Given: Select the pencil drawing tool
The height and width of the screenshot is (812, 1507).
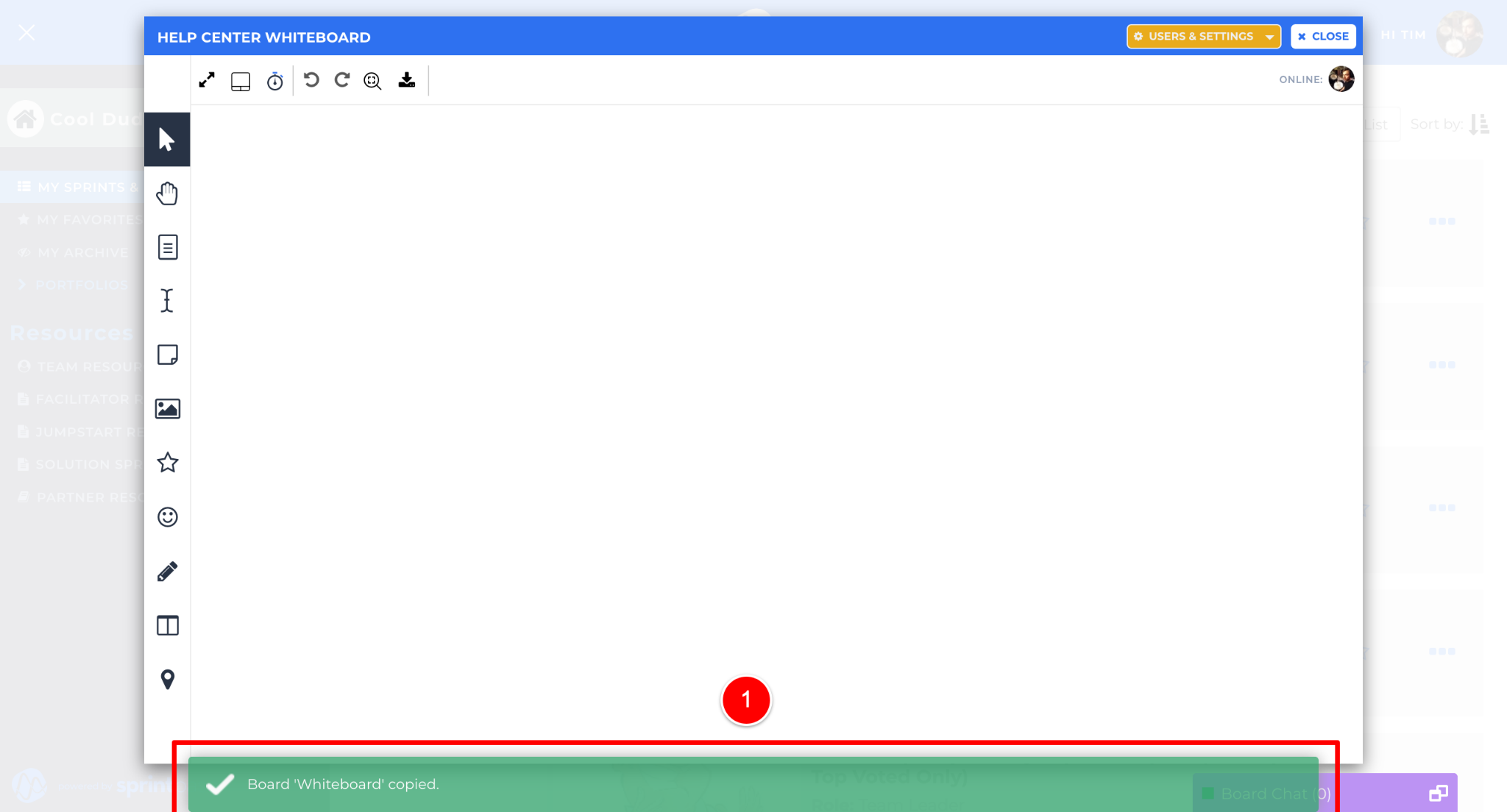Looking at the screenshot, I should [167, 571].
